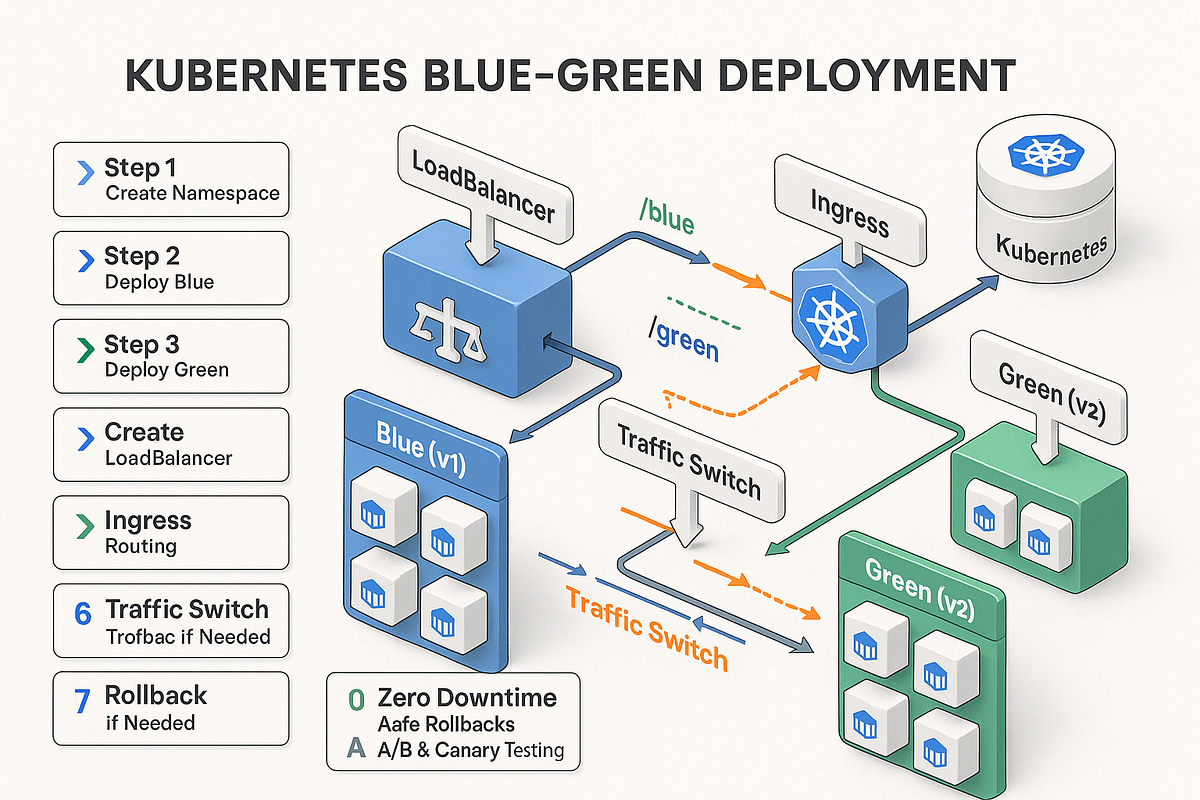Click the Rollback if Needed step
This screenshot has width=1200, height=800.
pyautogui.click(x=170, y=708)
